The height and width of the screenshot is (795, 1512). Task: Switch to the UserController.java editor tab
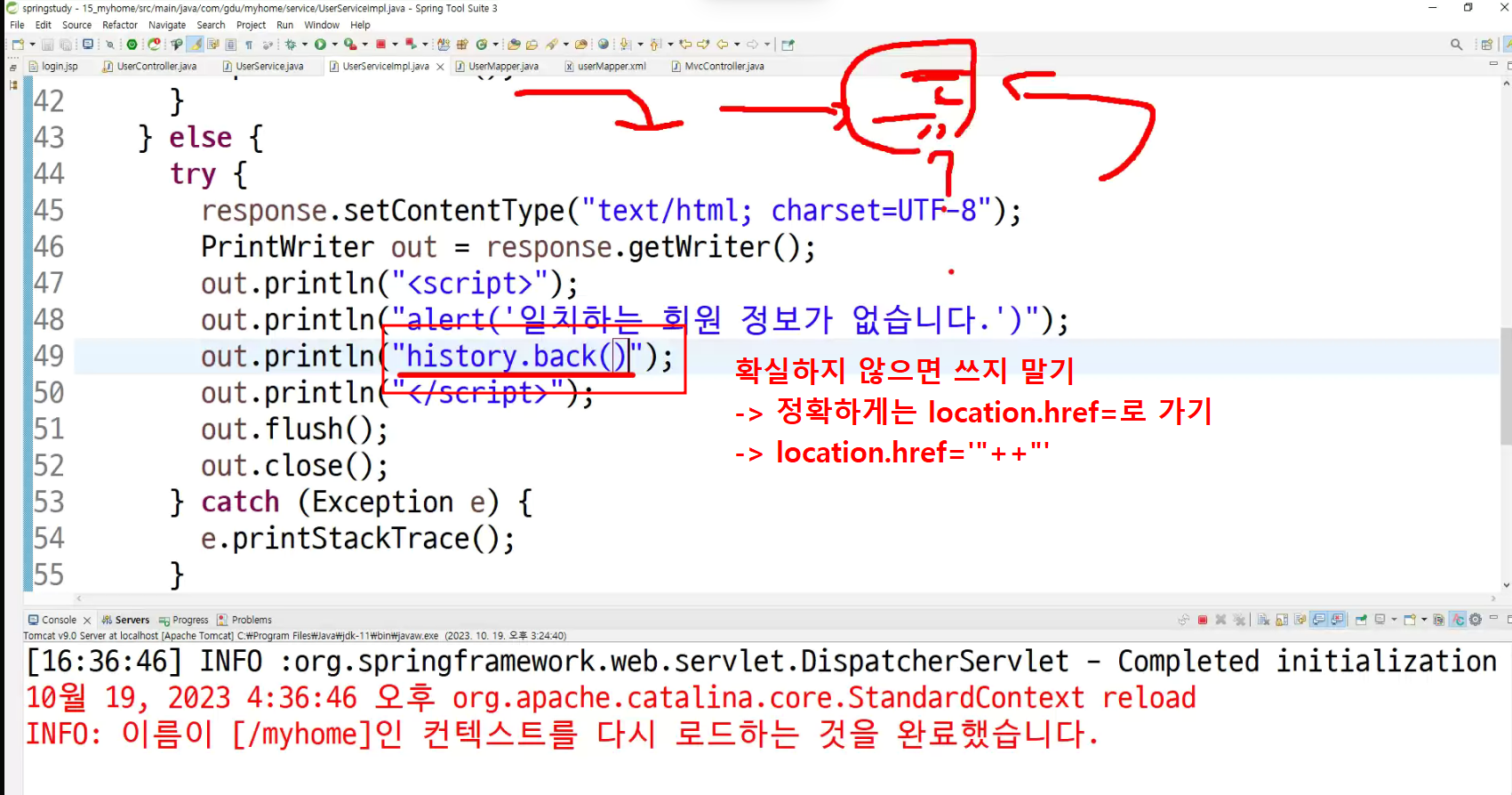(x=149, y=66)
